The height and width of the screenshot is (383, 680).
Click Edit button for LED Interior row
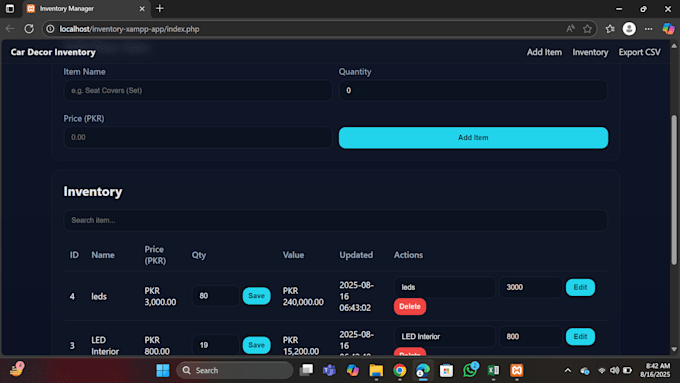[x=580, y=337]
